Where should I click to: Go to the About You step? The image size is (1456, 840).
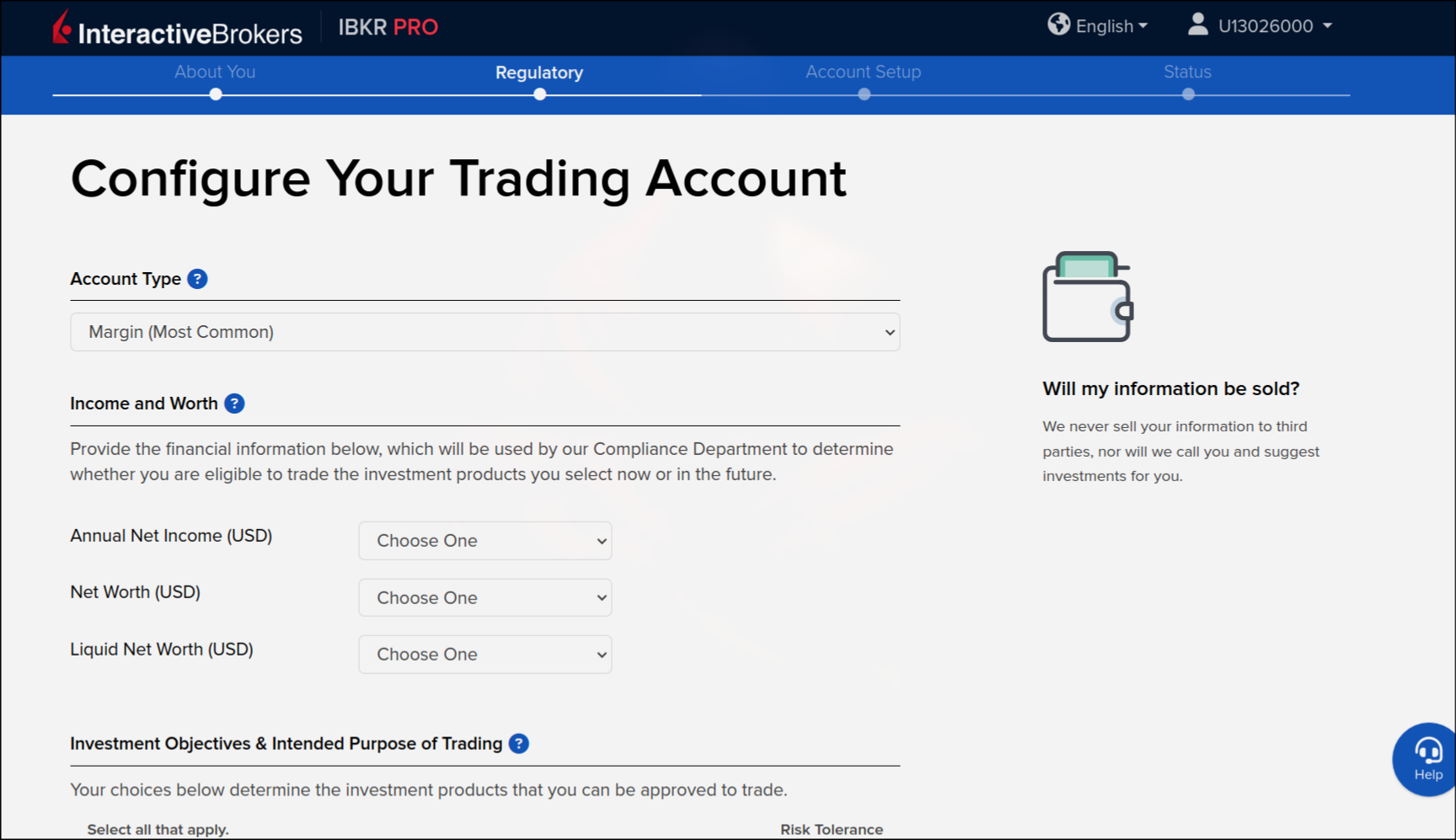[x=215, y=72]
